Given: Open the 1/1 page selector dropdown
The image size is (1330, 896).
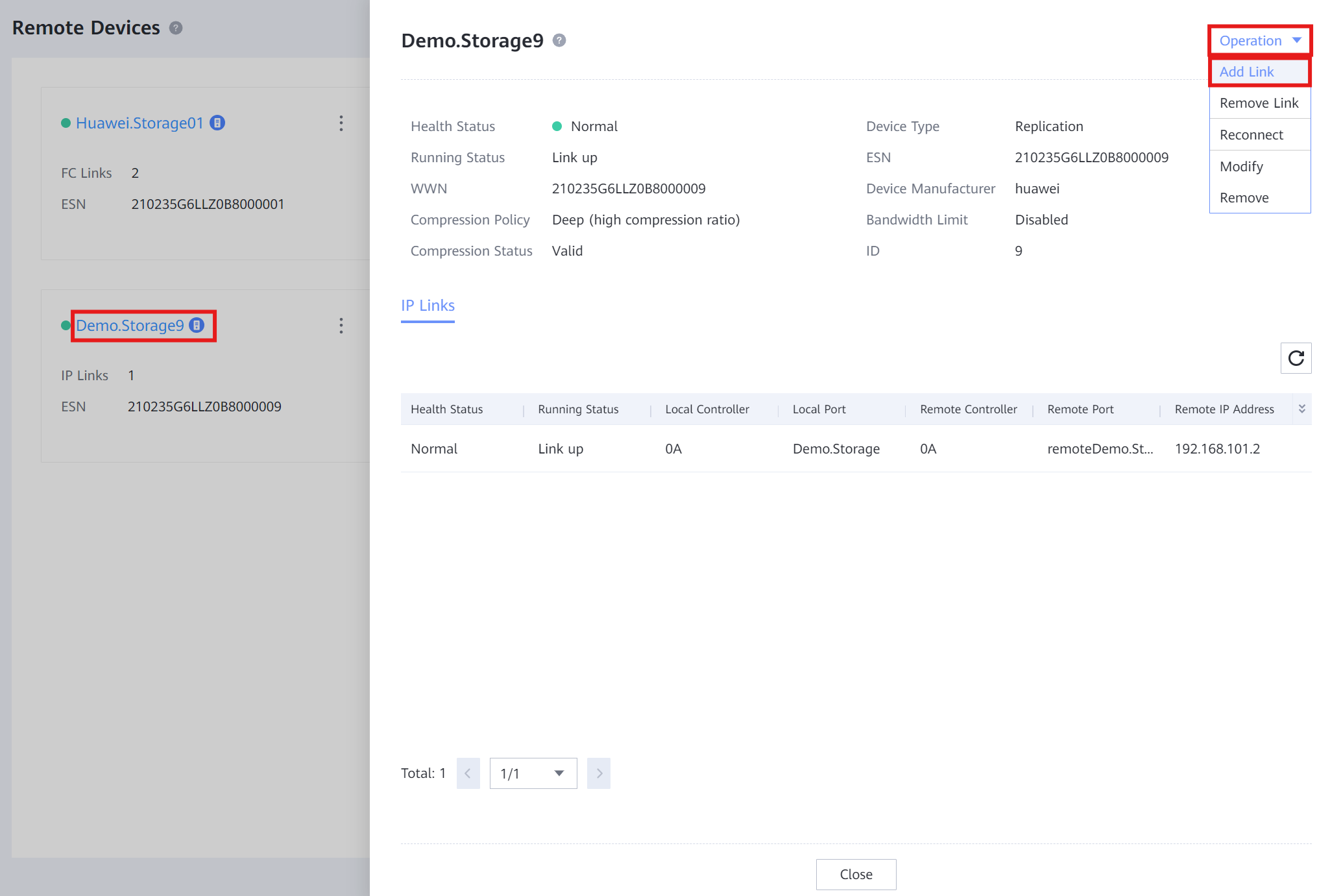Looking at the screenshot, I should [533, 773].
